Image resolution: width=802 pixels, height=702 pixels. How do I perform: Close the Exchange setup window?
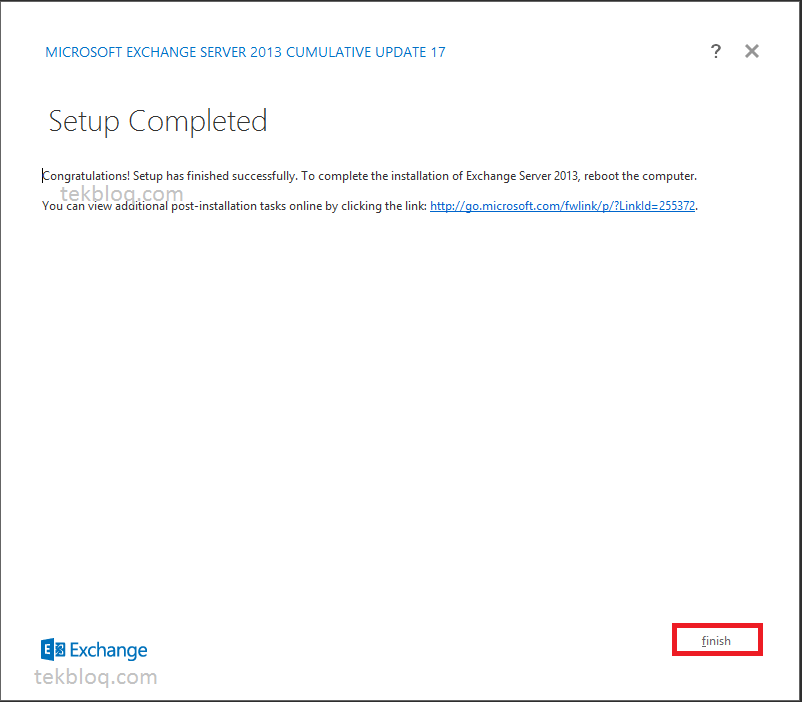[752, 51]
